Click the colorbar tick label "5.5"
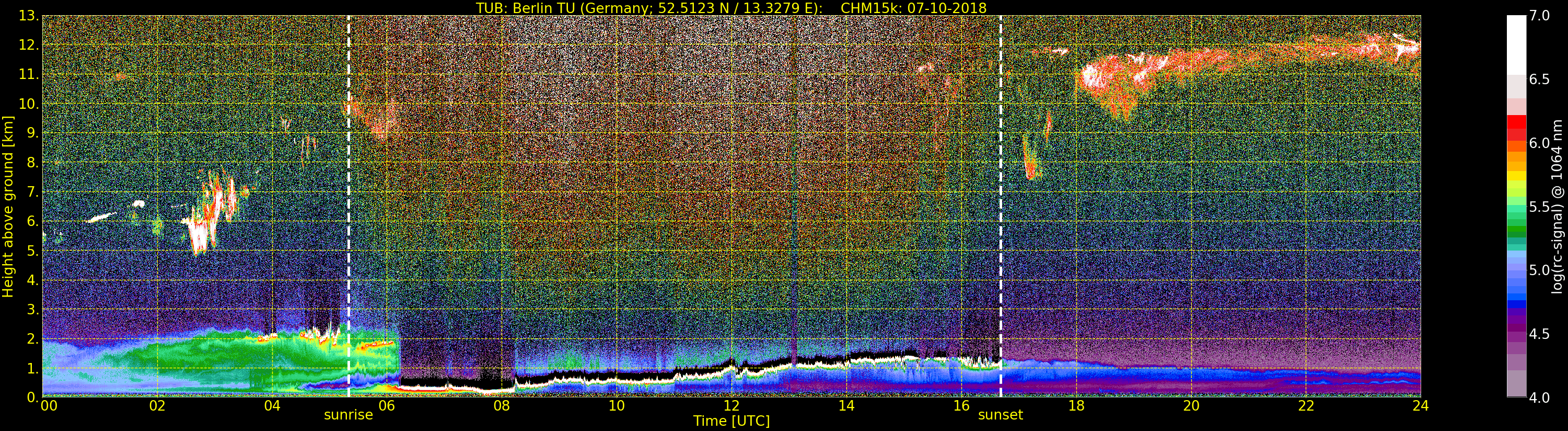This screenshot has height=431, width=1568. 1539,207
